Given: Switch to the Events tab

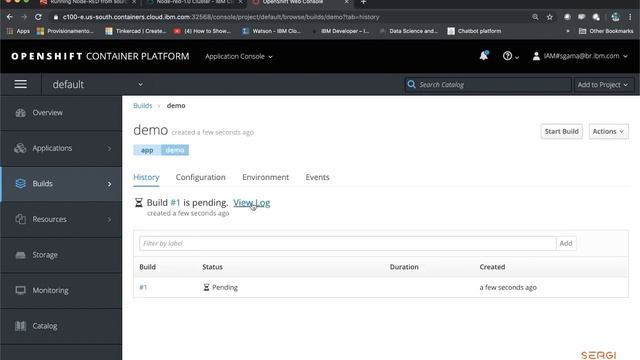Looking at the screenshot, I should click(x=317, y=177).
